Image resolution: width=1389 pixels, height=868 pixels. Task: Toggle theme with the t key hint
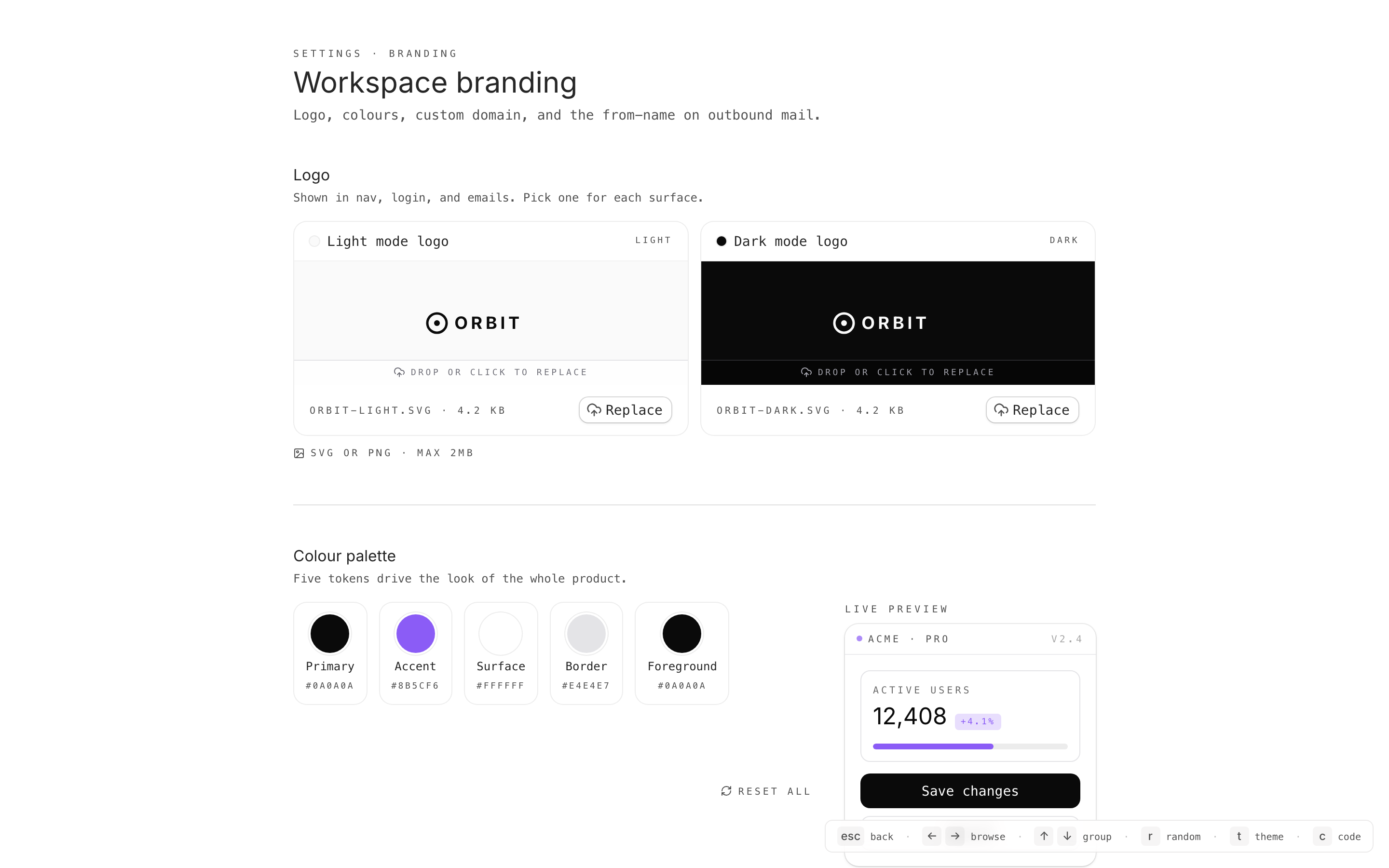click(x=1239, y=837)
